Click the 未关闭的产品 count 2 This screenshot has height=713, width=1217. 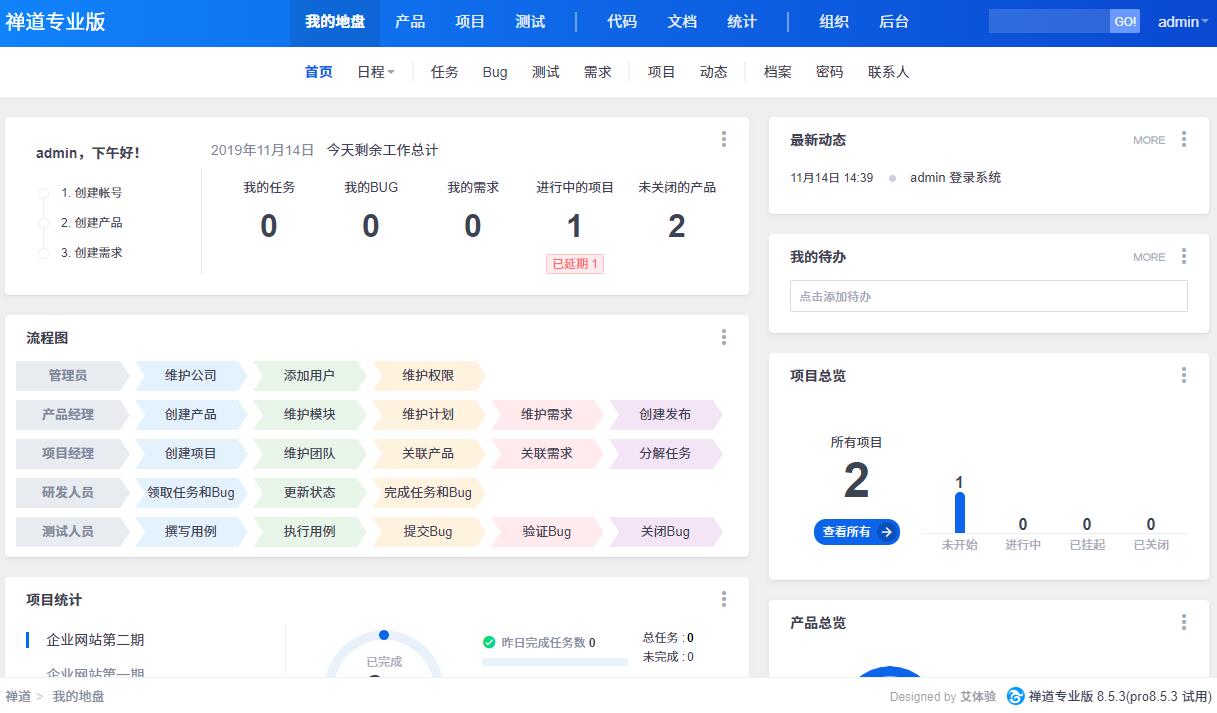[677, 227]
